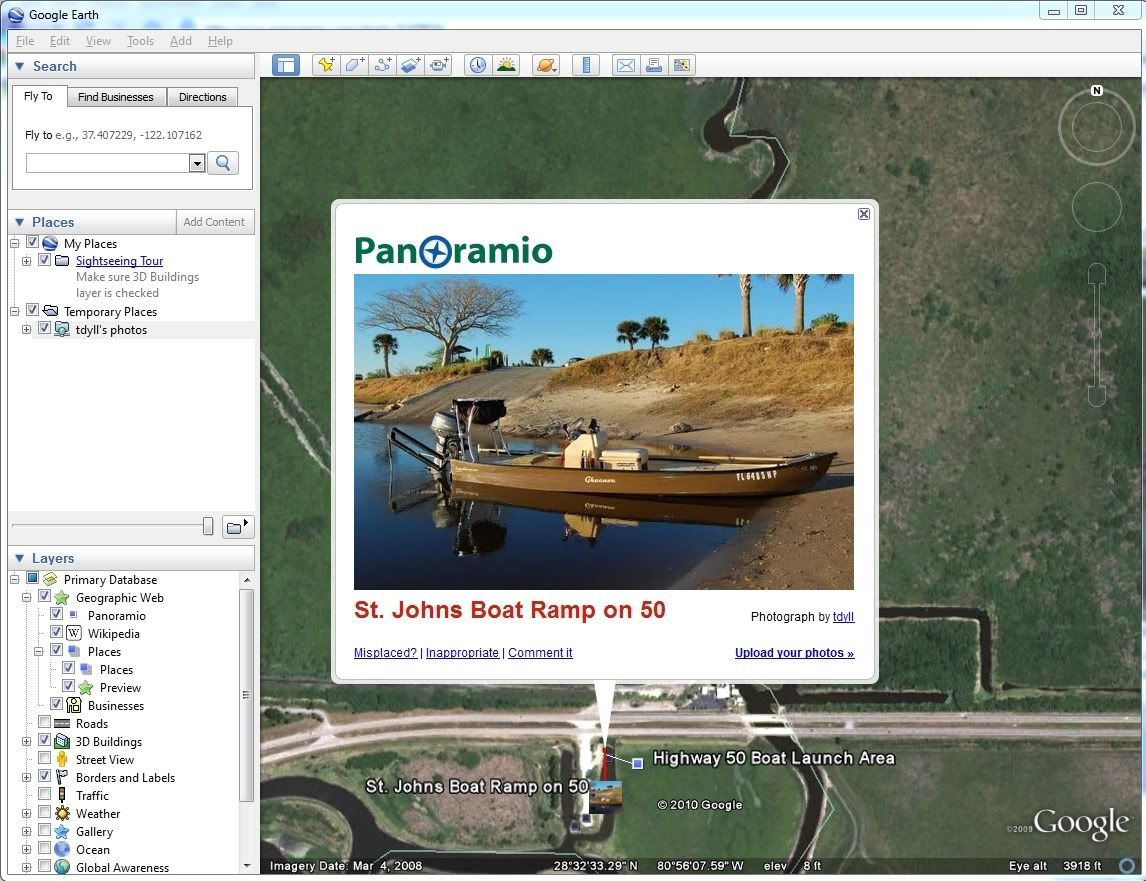The height and width of the screenshot is (881, 1146).
Task: Click the blue Highway 50 Boat Launch placemark
Action: pos(637,763)
